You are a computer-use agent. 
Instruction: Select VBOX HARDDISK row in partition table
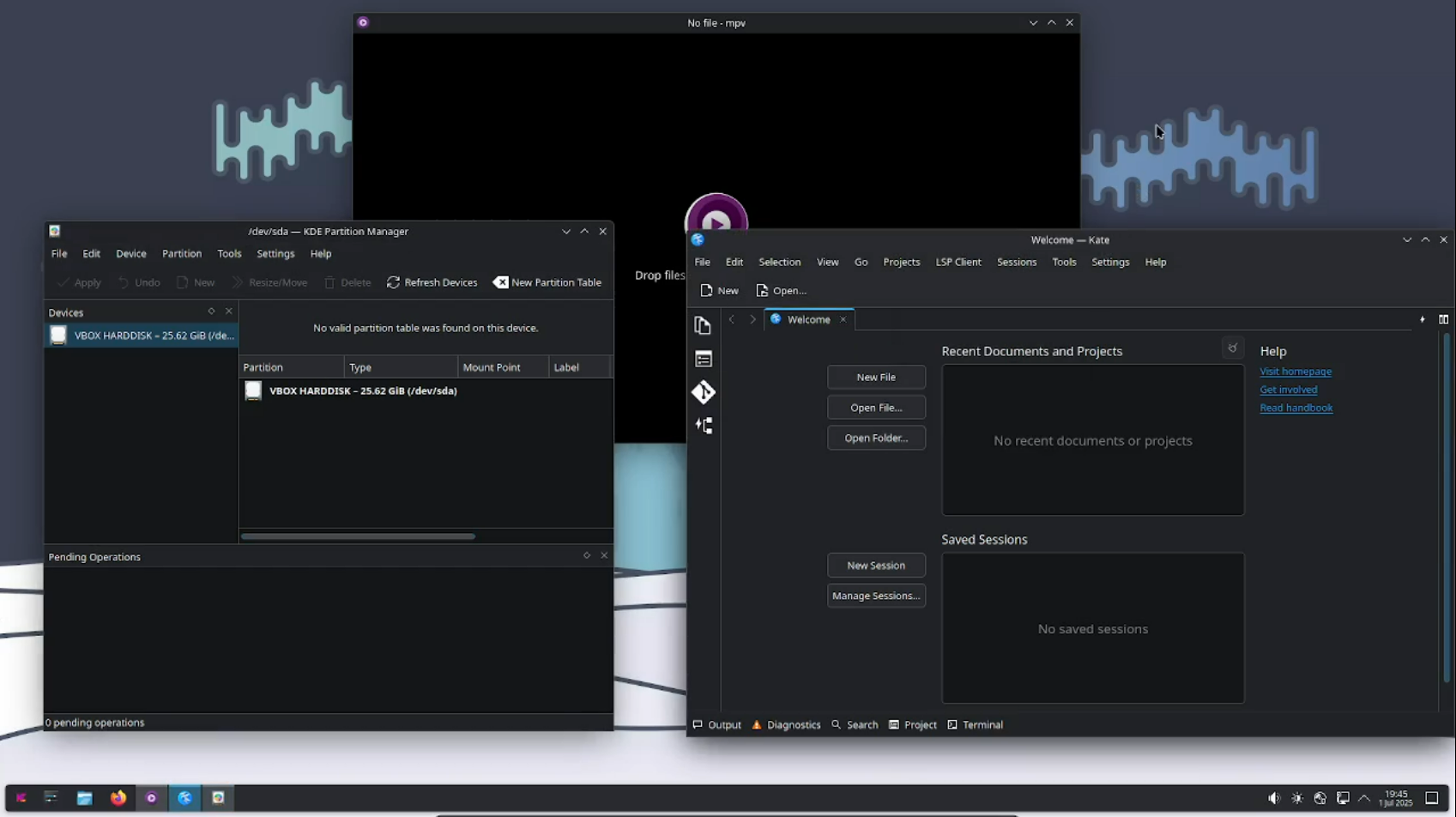(x=426, y=391)
